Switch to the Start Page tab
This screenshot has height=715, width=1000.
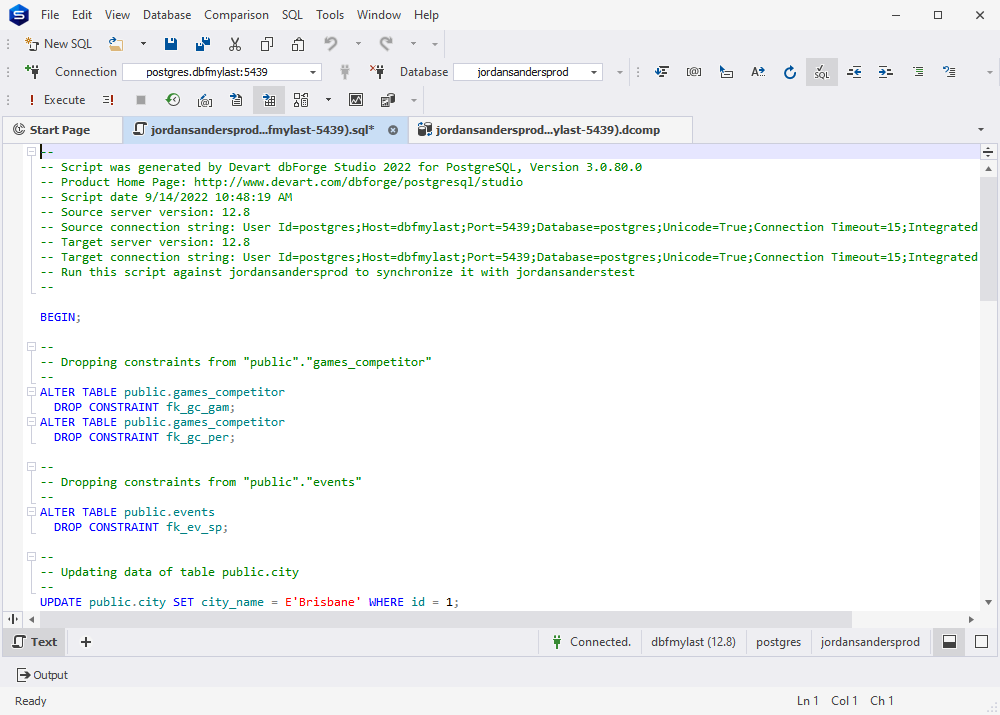tap(62, 130)
